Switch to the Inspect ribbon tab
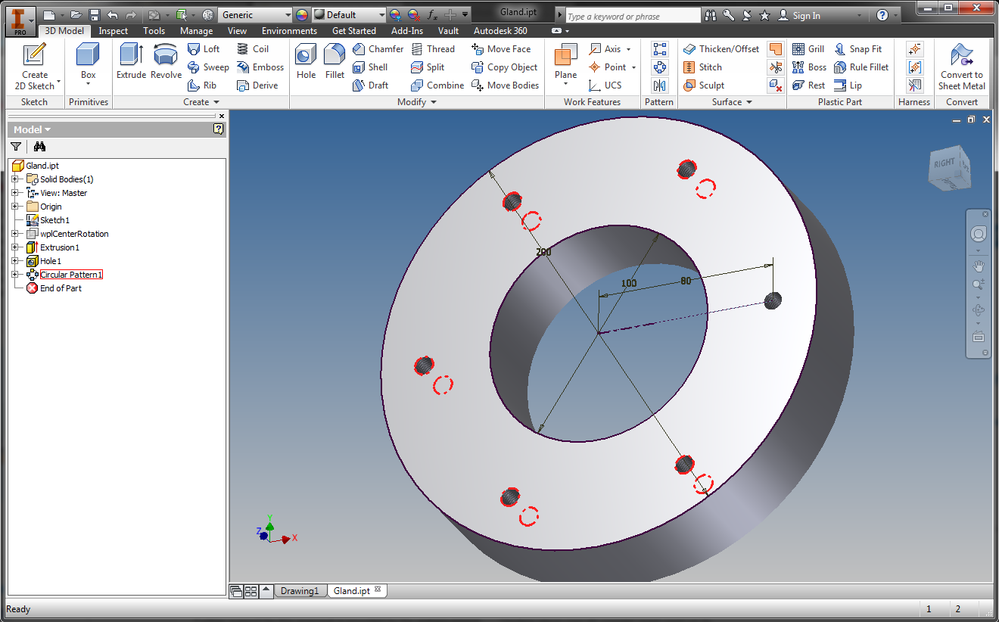999x622 pixels. point(113,31)
